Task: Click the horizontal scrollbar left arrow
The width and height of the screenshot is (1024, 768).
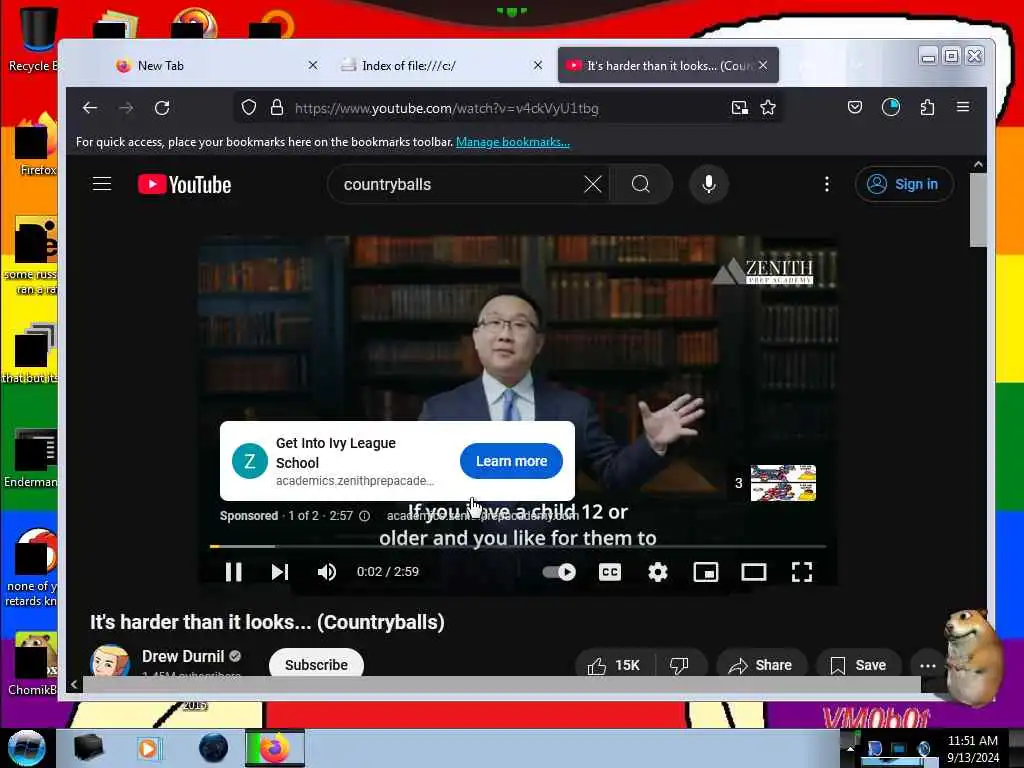Action: 74,684
